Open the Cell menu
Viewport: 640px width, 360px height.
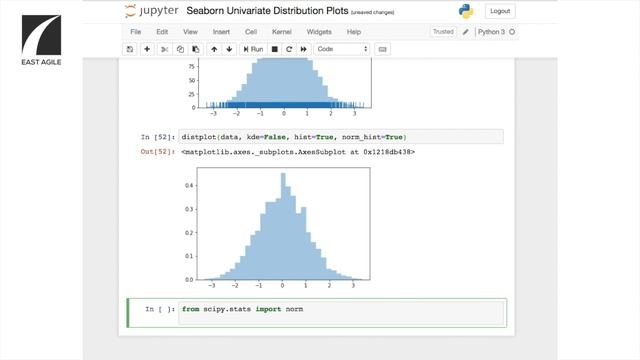click(251, 32)
